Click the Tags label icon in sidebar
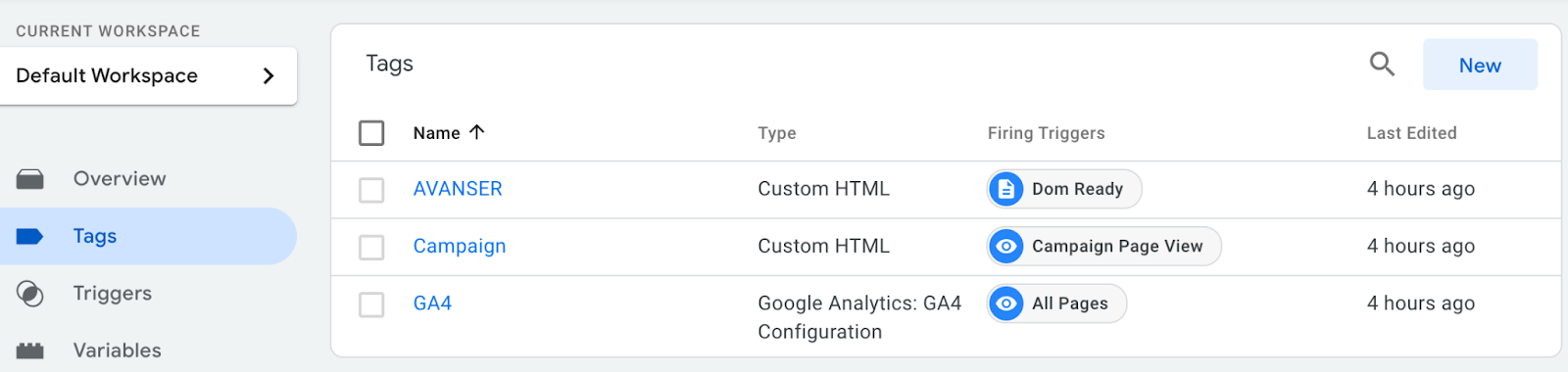The height and width of the screenshot is (372, 1568). click(30, 236)
